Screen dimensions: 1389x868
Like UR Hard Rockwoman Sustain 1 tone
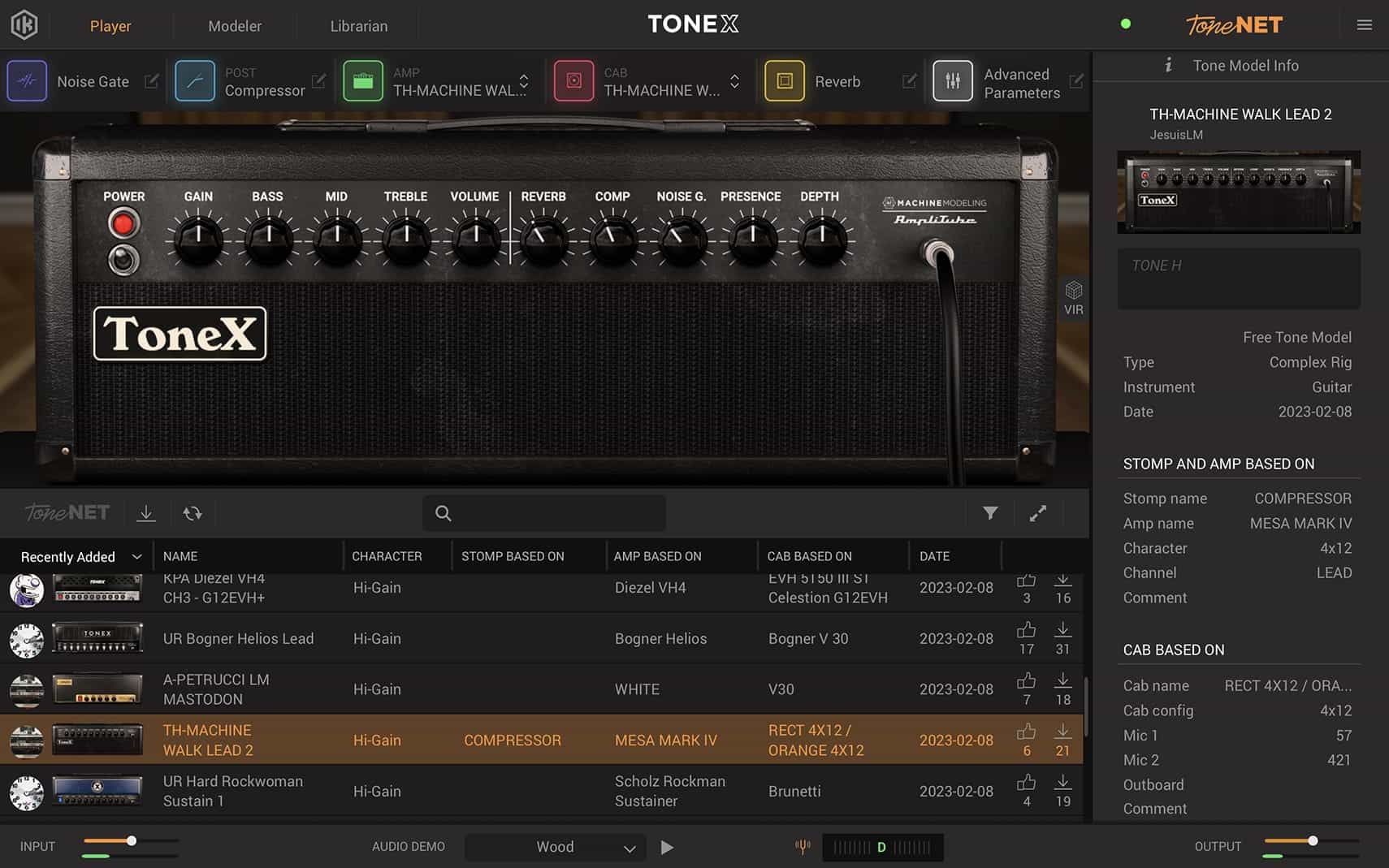tap(1027, 782)
